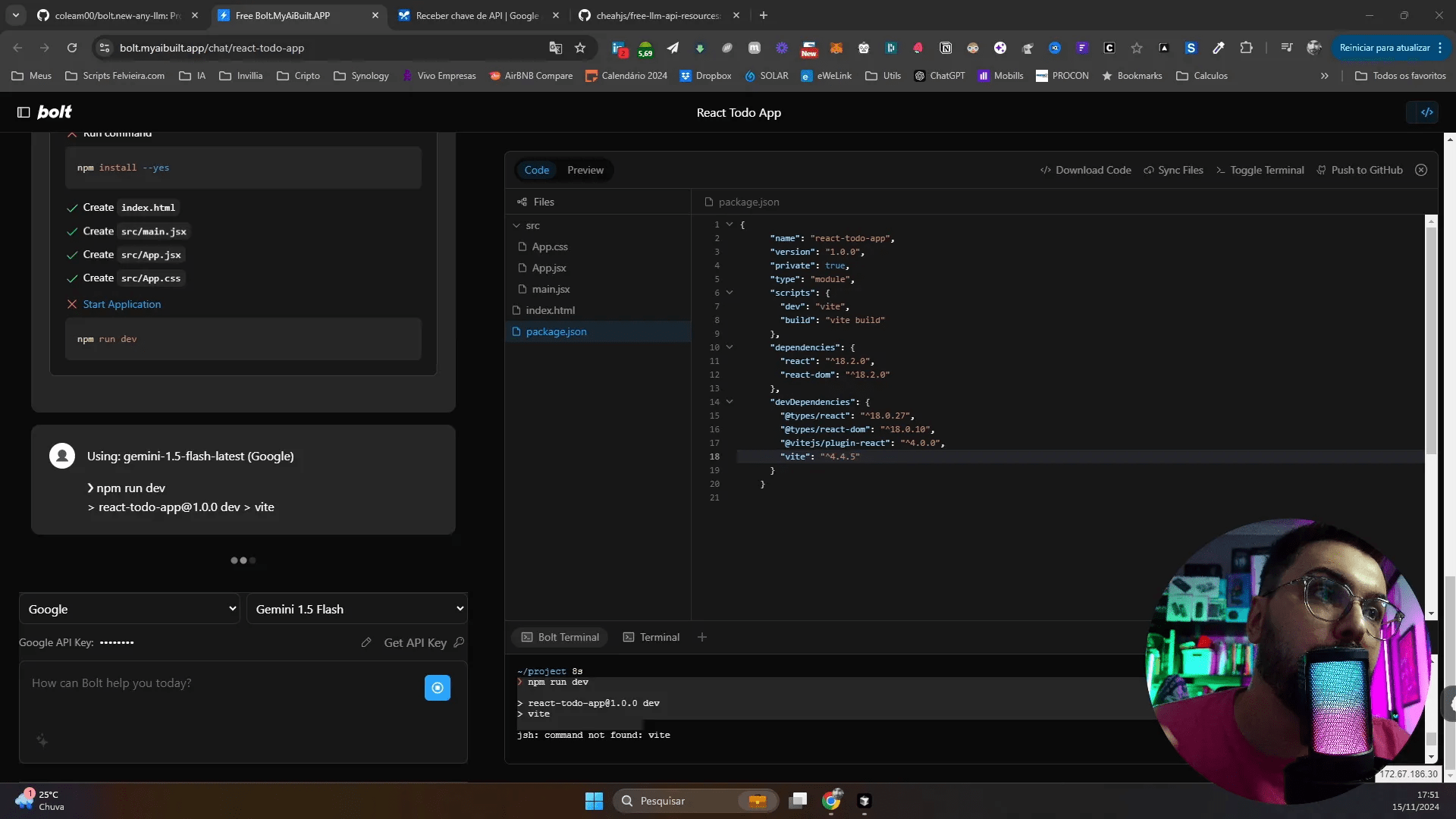Image resolution: width=1456 pixels, height=819 pixels.
Task: Click the Get API Key link
Action: click(x=423, y=642)
